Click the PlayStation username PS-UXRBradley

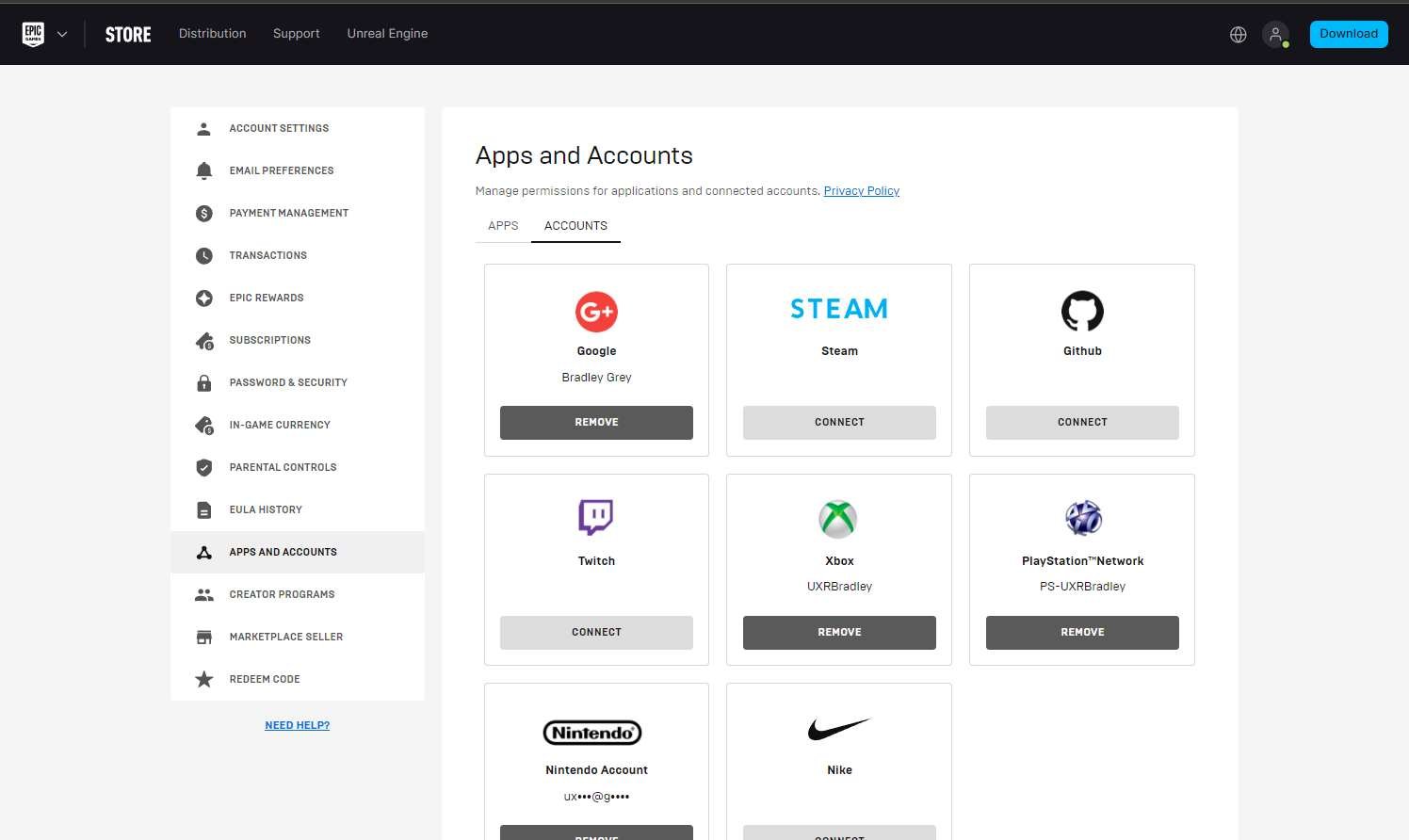point(1082,587)
